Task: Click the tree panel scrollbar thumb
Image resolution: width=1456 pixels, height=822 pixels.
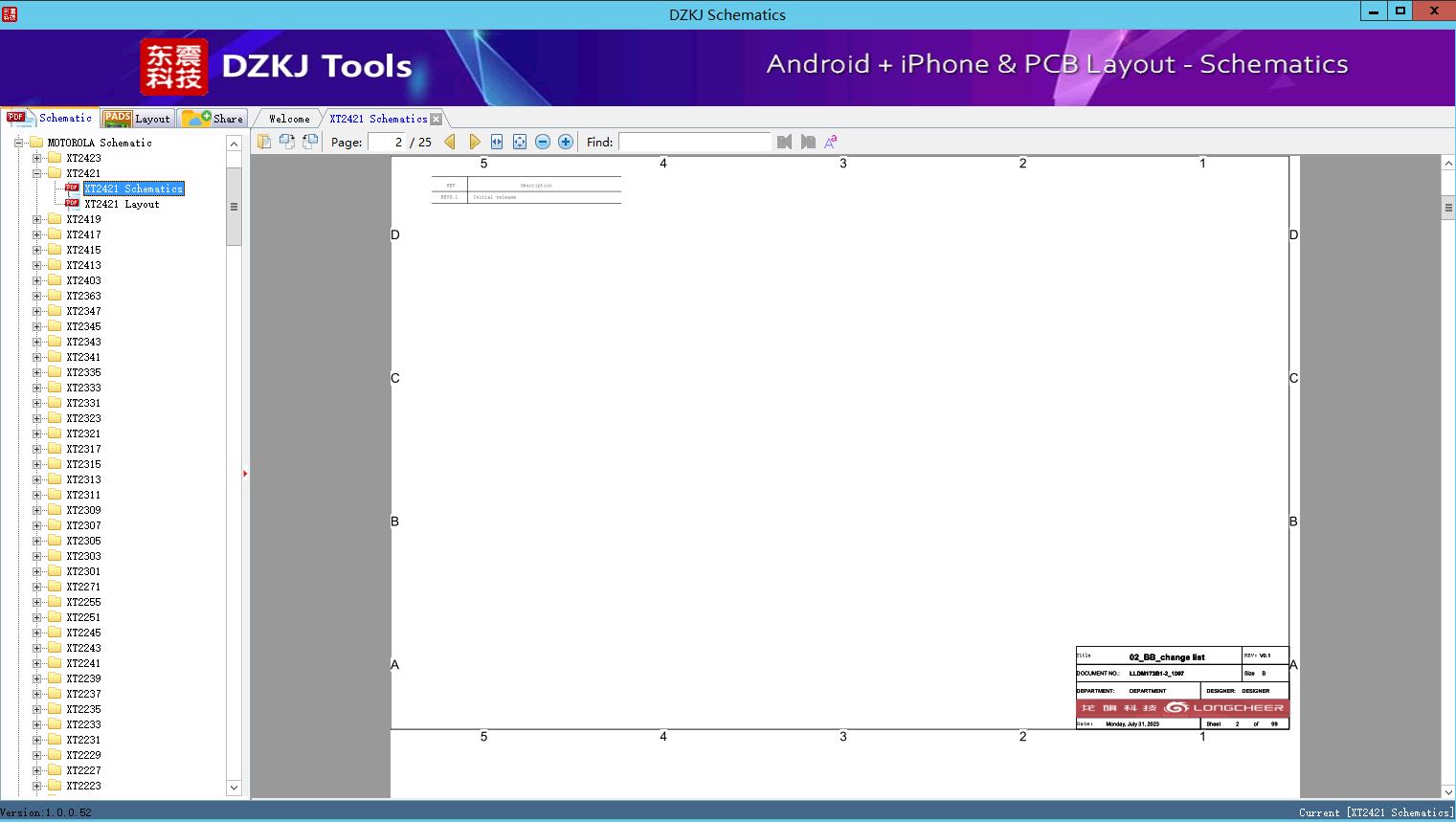Action: [234, 207]
